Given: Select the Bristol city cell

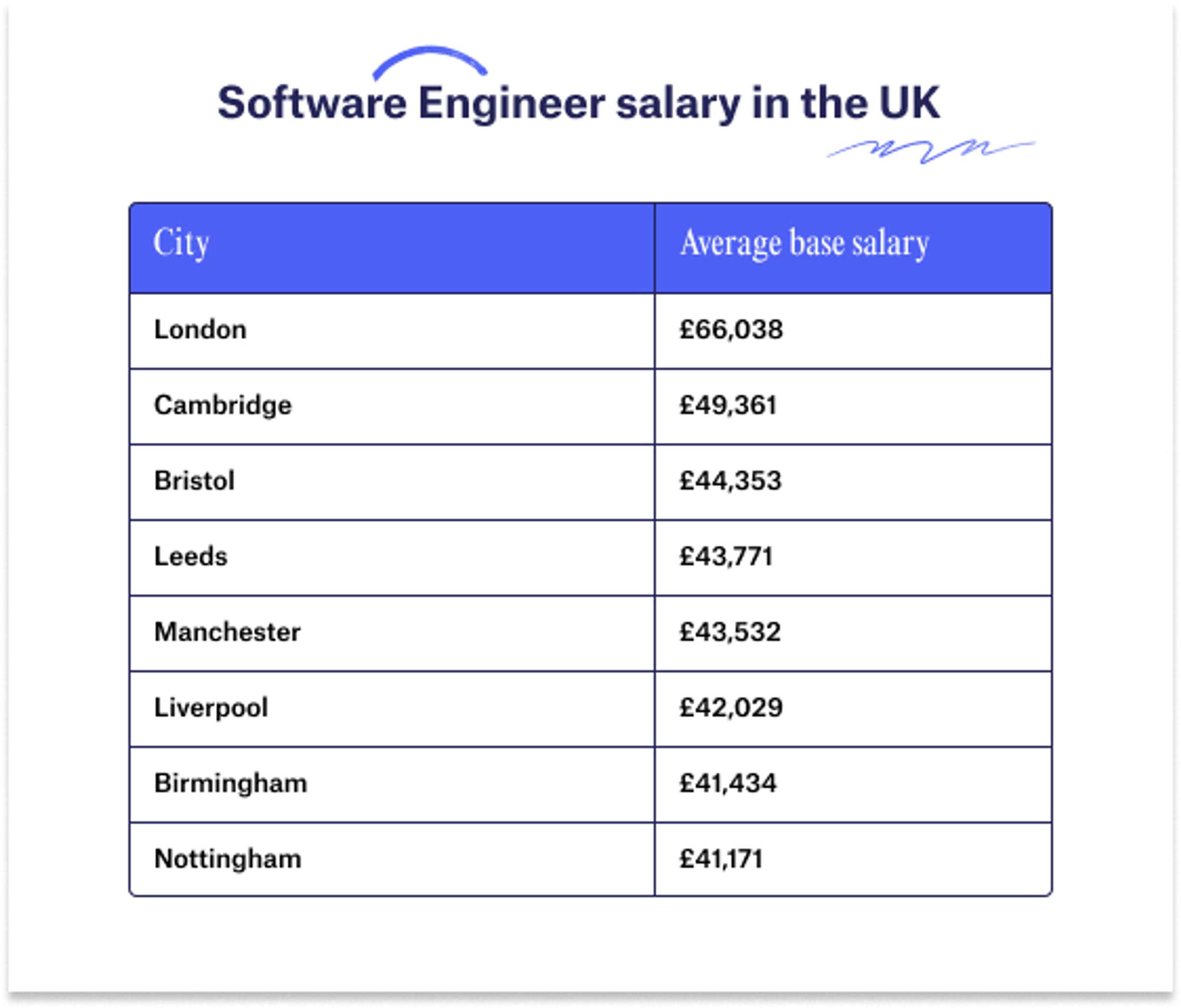Looking at the screenshot, I should tap(392, 482).
